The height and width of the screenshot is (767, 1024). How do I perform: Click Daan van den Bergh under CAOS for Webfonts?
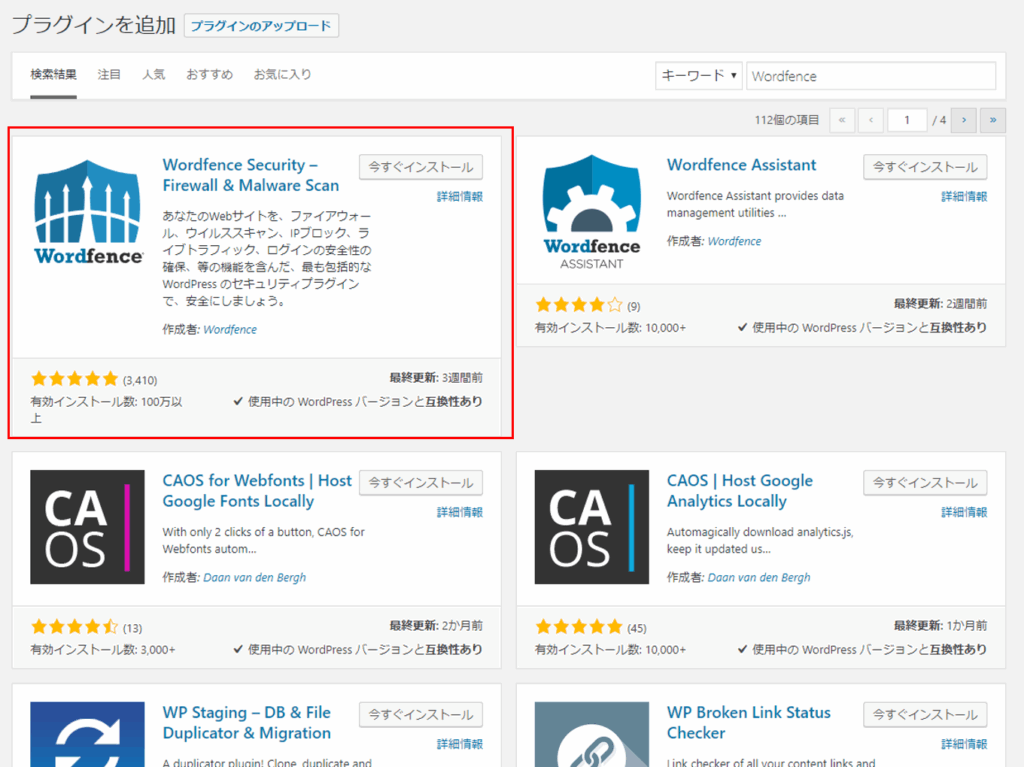255,578
